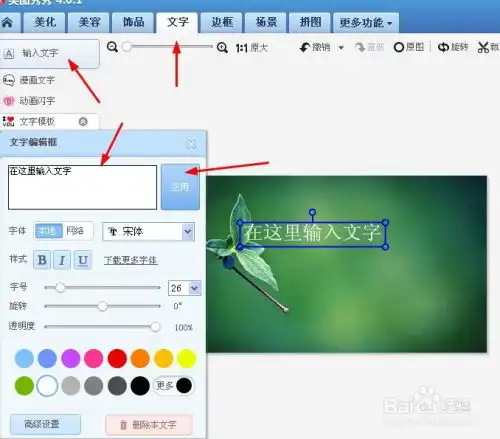Open the 美容 tab

(x=89, y=23)
